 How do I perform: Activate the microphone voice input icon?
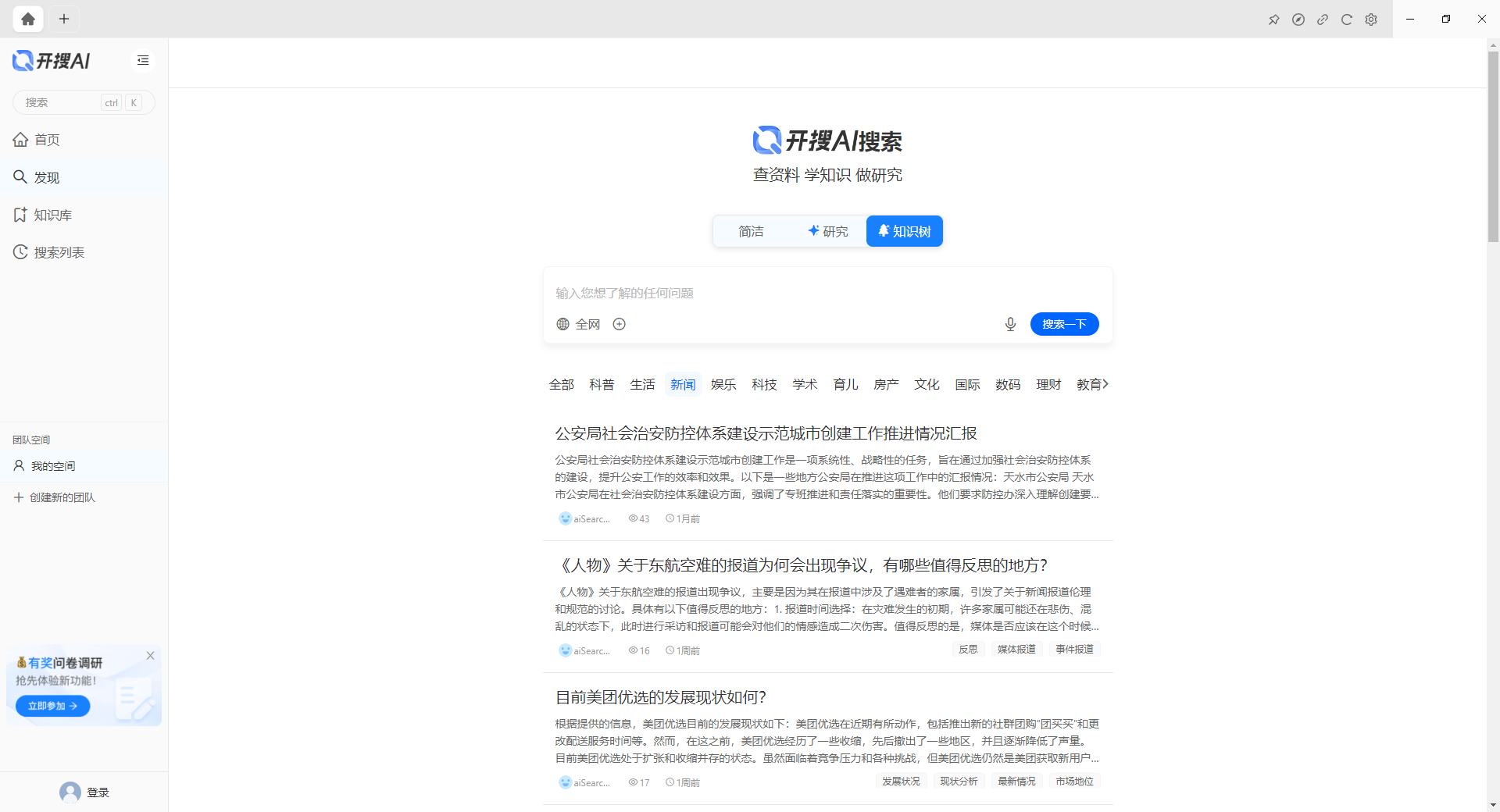click(1010, 324)
